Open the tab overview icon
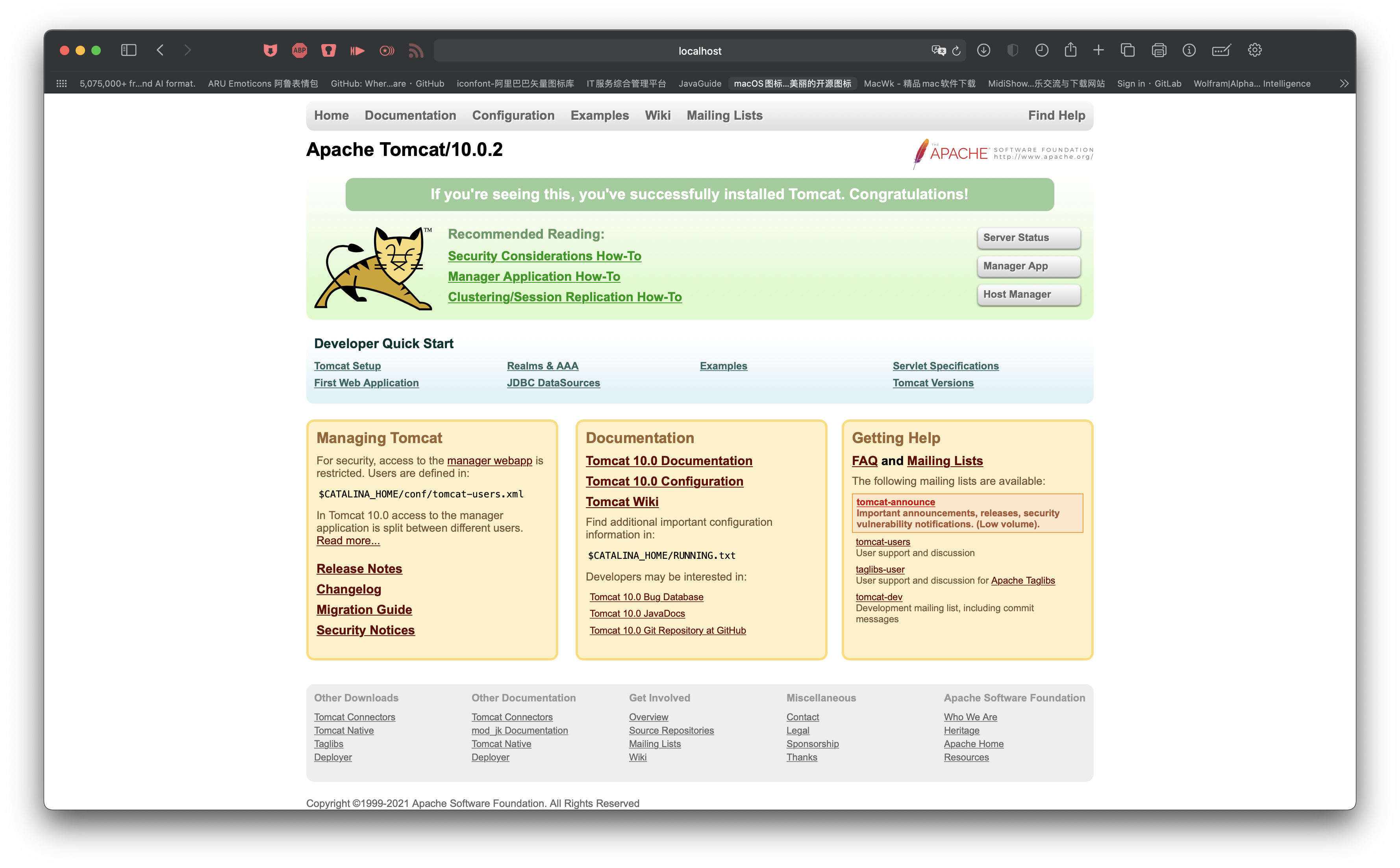This screenshot has height=868, width=1400. coord(1128,50)
